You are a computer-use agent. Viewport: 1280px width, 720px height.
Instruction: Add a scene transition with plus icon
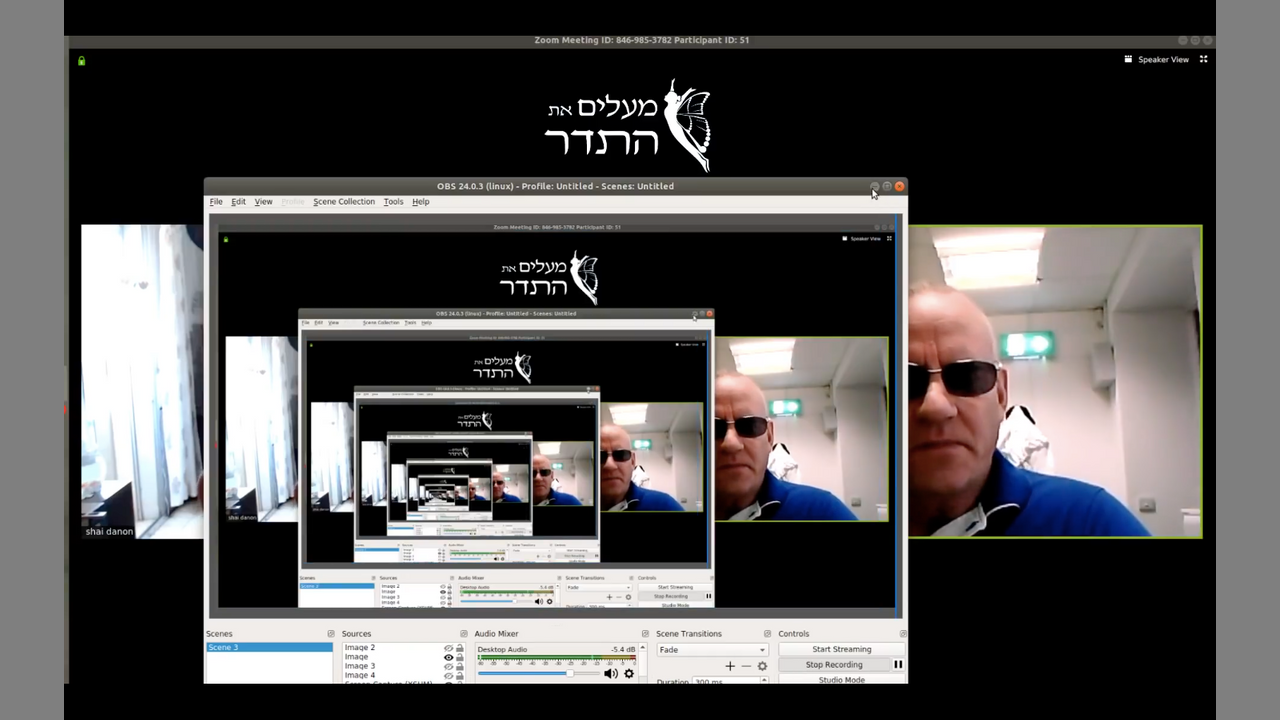pos(730,666)
